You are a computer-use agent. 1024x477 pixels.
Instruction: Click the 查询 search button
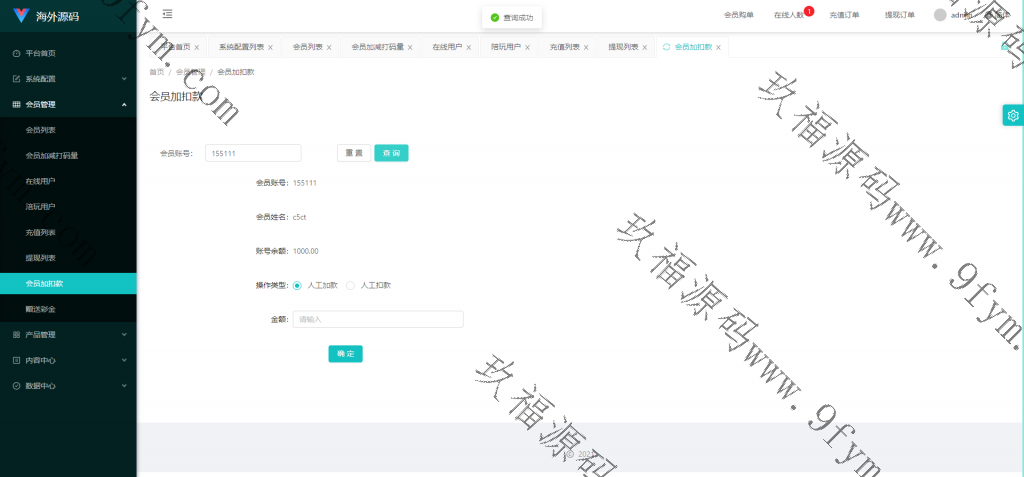(391, 153)
